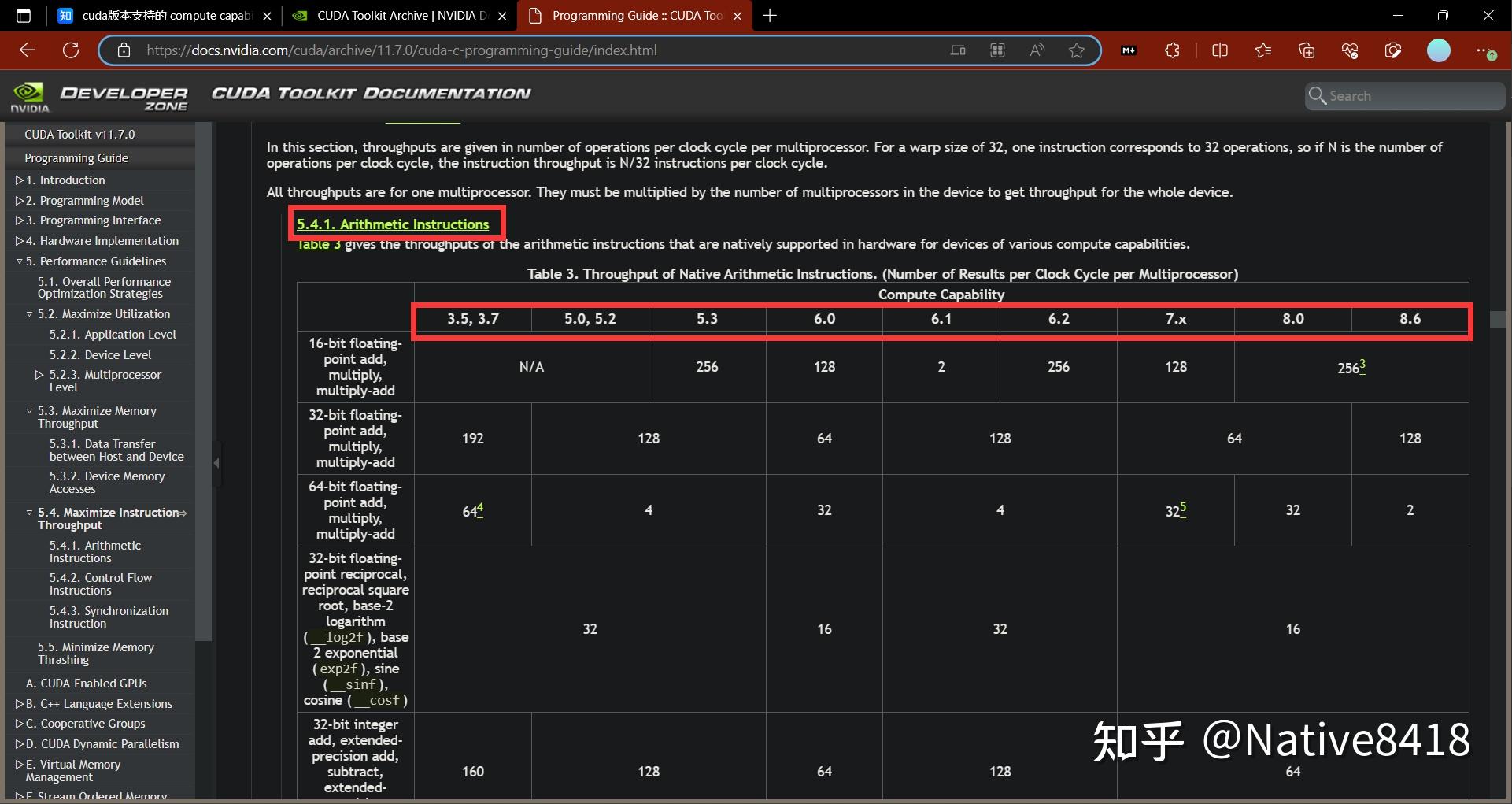1512x804 pixels.
Task: Expand the '1. Introduction' section
Action: pyautogui.click(x=19, y=180)
